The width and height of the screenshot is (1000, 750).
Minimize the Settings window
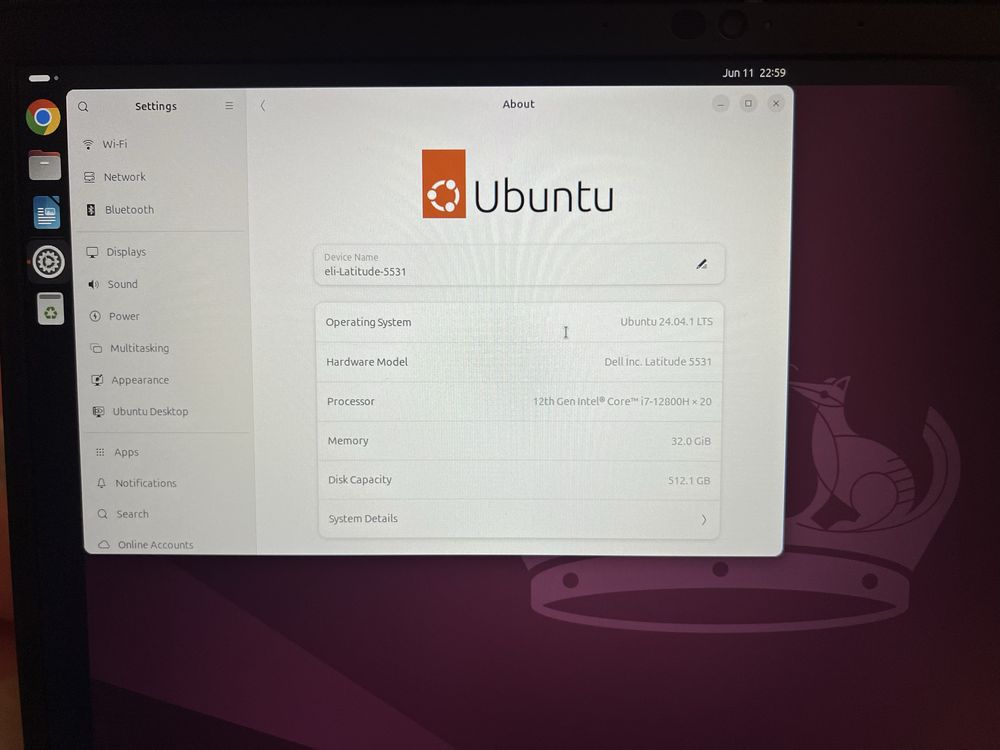(721, 103)
